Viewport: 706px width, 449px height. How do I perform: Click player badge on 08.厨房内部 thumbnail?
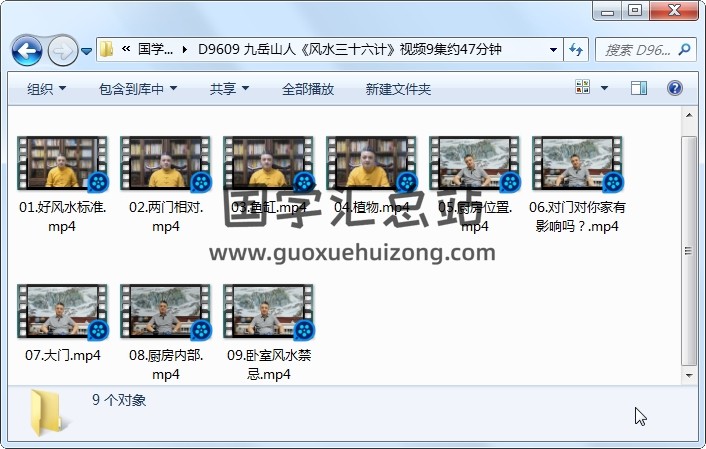click(201, 331)
